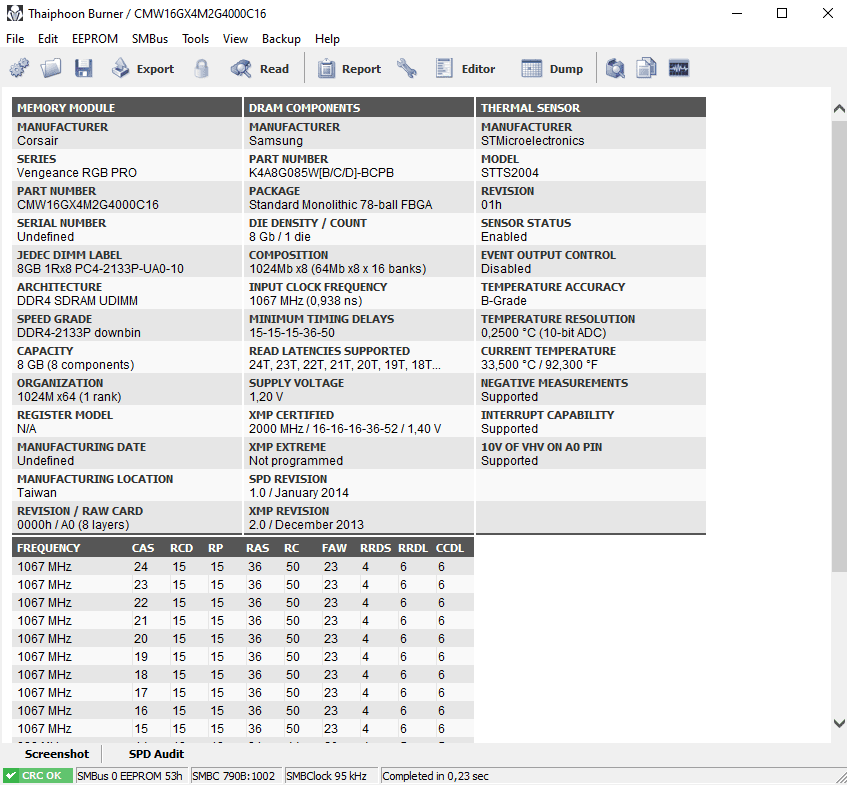Open a file with the folder icon
The image size is (847, 785).
coord(51,69)
